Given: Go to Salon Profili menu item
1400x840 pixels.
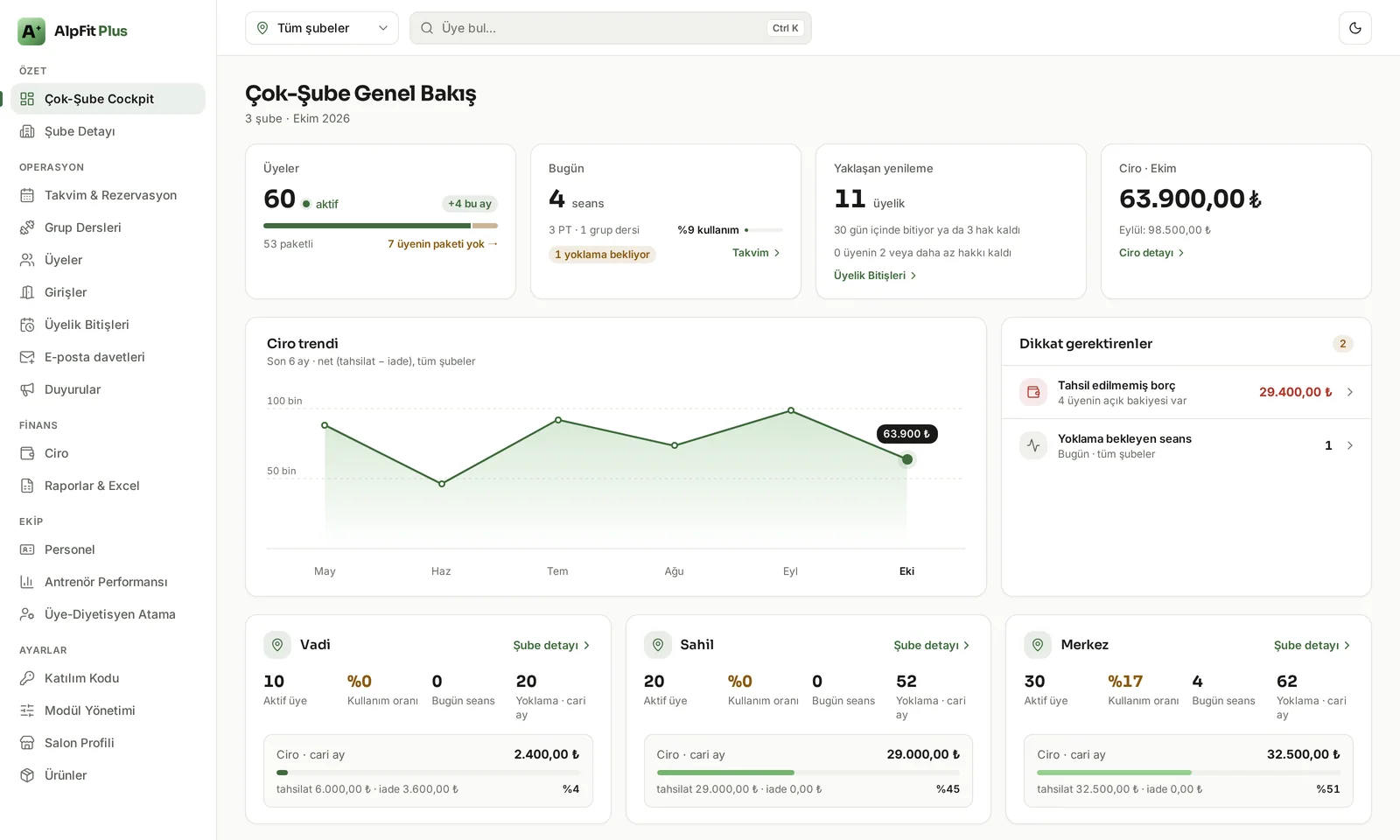Looking at the screenshot, I should tap(108, 743).
